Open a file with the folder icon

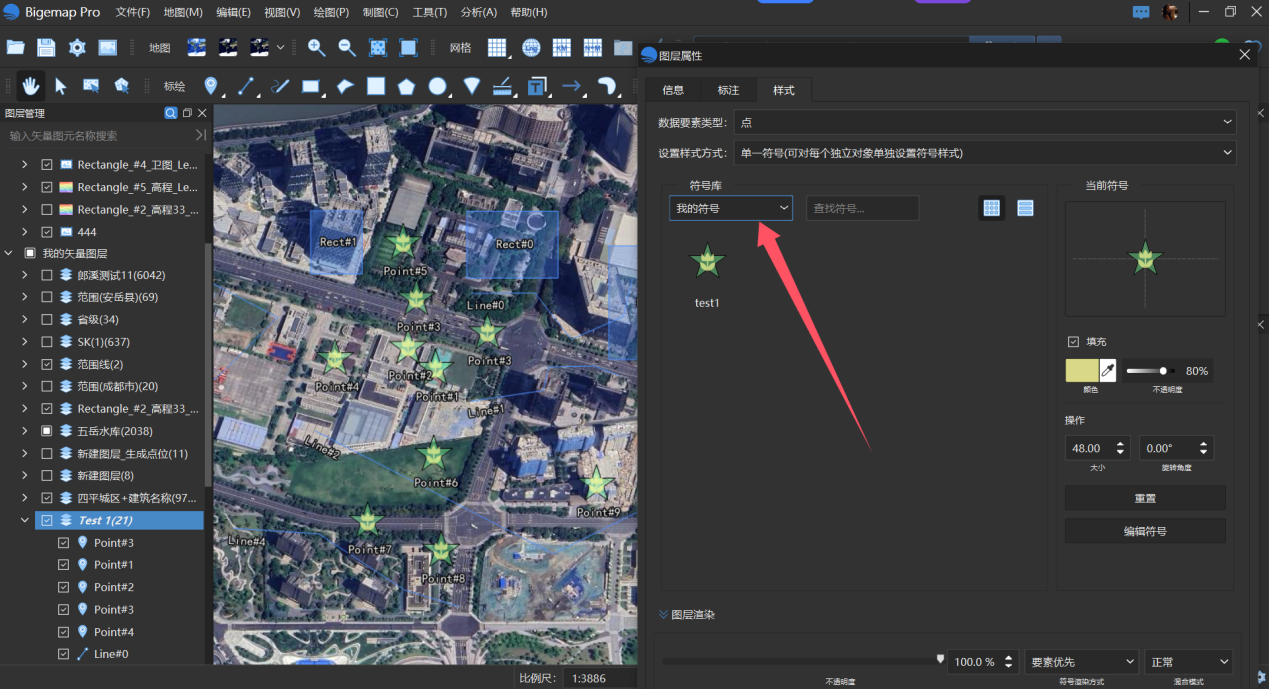(x=15, y=47)
